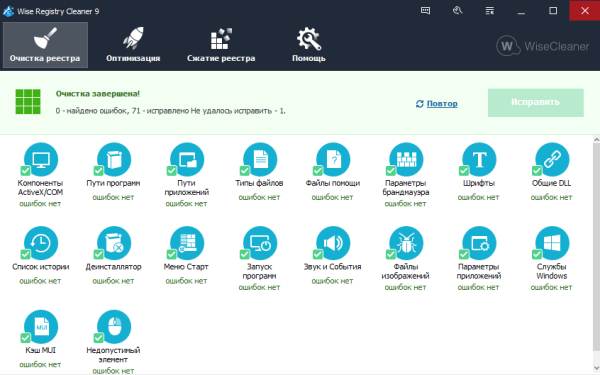Disable the Кэш MUI checkbox
The width and height of the screenshot is (600, 375).
click(x=25, y=338)
